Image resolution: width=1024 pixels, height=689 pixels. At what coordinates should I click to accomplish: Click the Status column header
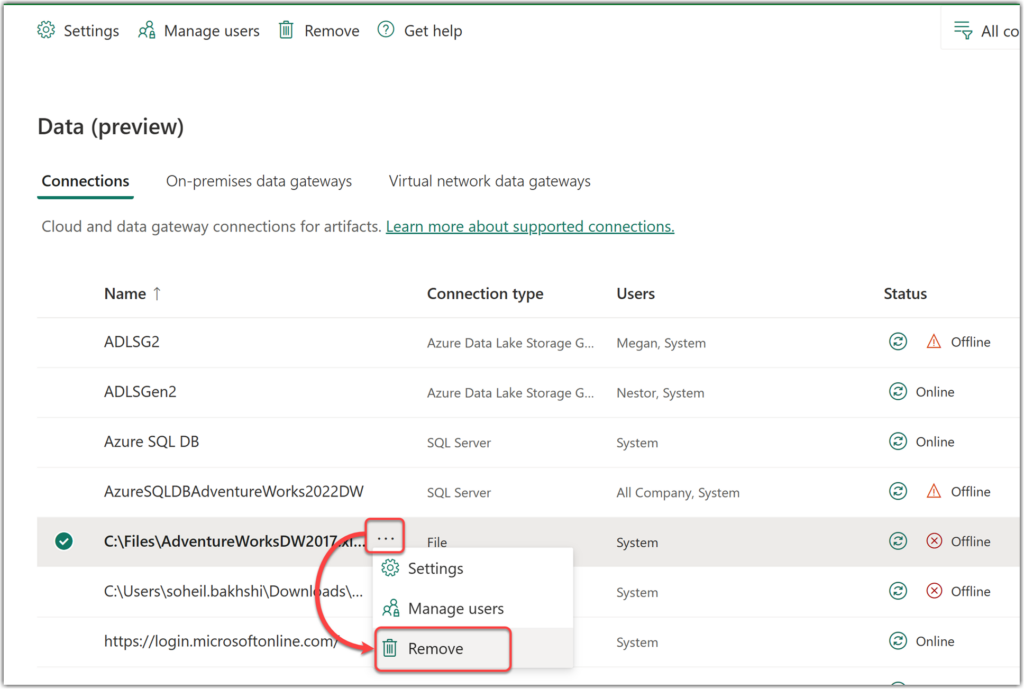tap(905, 294)
